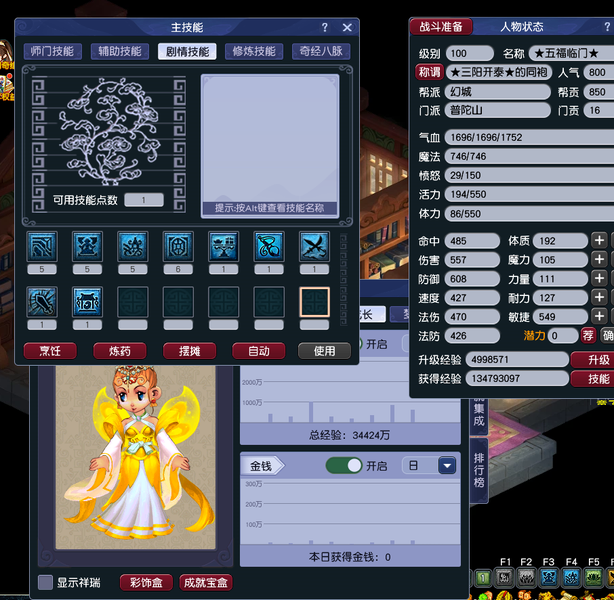Click the 使用 button

pos(325,351)
